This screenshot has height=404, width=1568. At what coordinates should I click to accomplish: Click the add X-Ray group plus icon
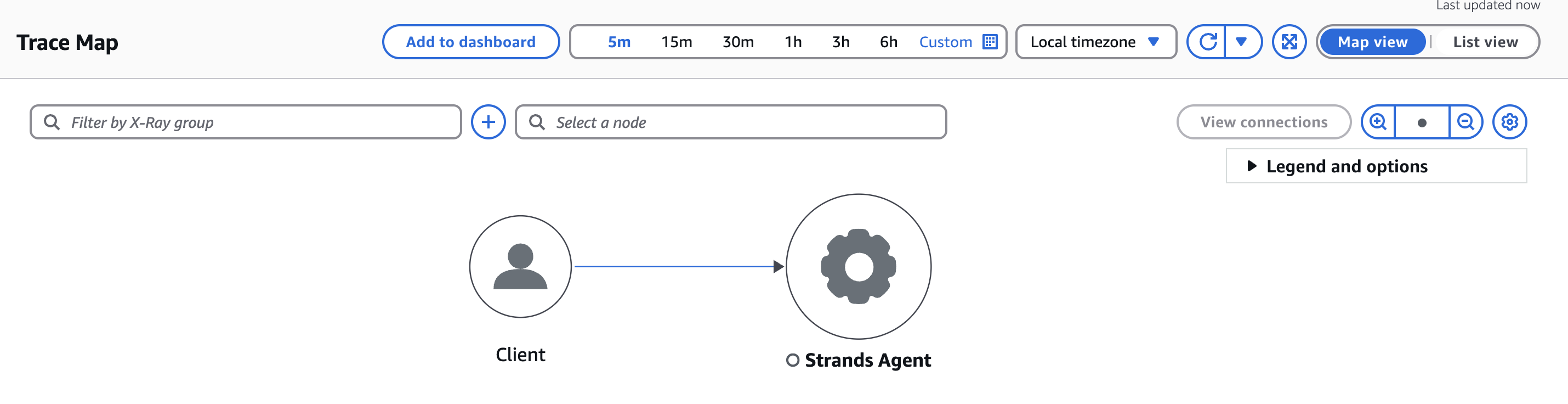[x=488, y=122]
